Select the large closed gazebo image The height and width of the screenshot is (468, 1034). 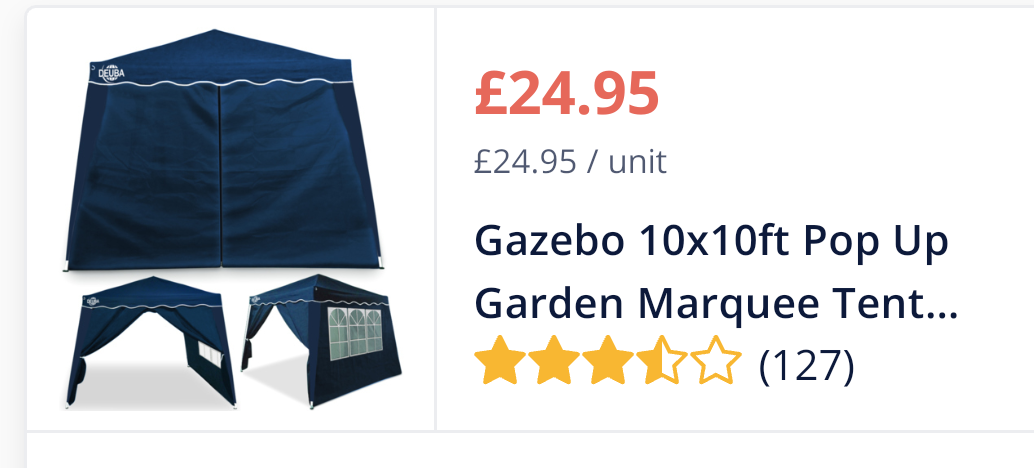224,150
